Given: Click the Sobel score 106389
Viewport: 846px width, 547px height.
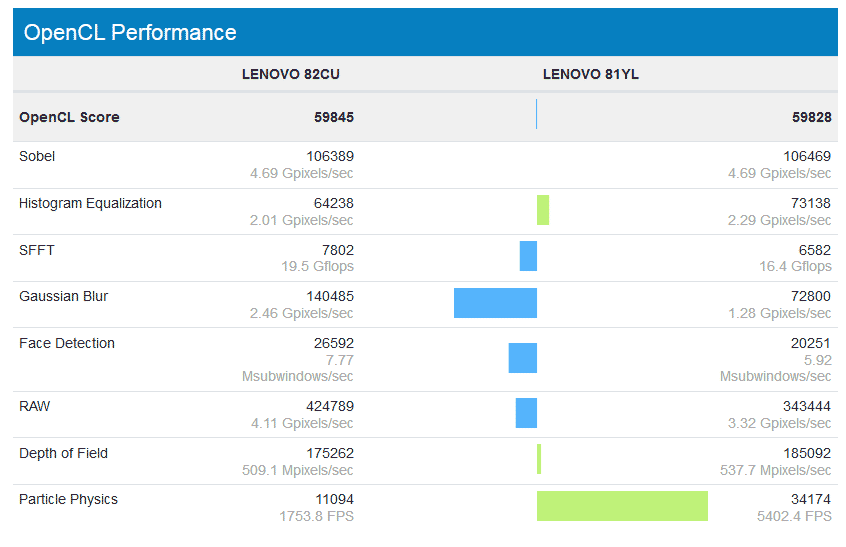Looking at the screenshot, I should click(x=330, y=156).
